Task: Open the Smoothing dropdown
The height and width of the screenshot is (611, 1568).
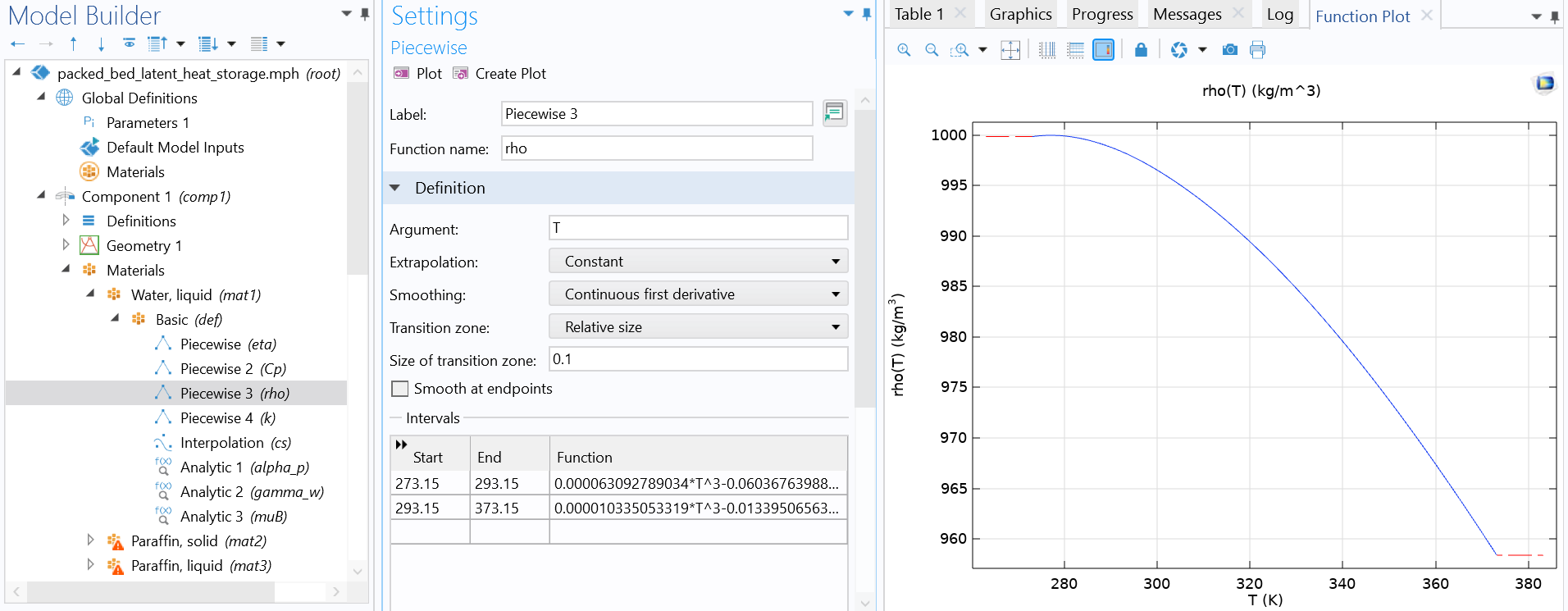Action: click(698, 294)
